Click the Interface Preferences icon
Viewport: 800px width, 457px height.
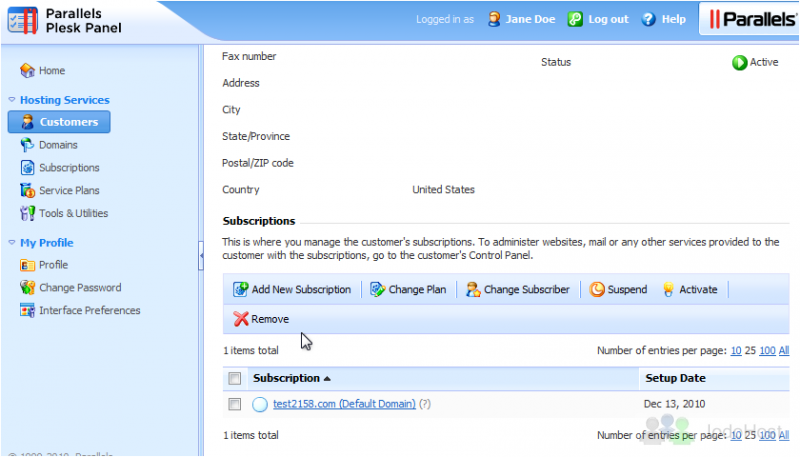click(x=27, y=310)
